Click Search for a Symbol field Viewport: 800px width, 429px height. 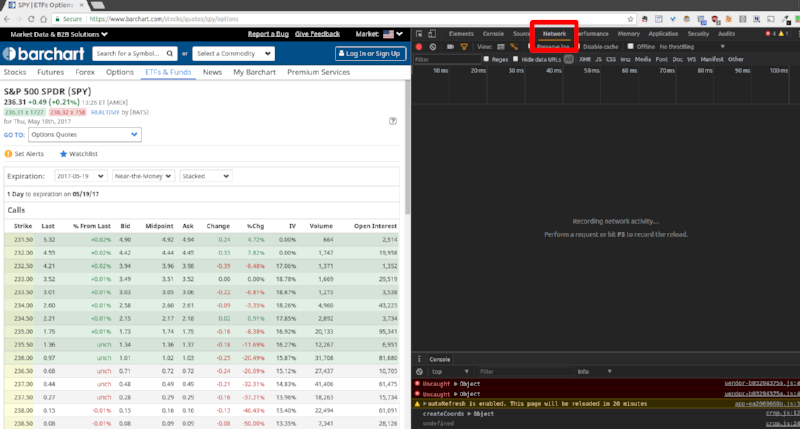[135, 54]
